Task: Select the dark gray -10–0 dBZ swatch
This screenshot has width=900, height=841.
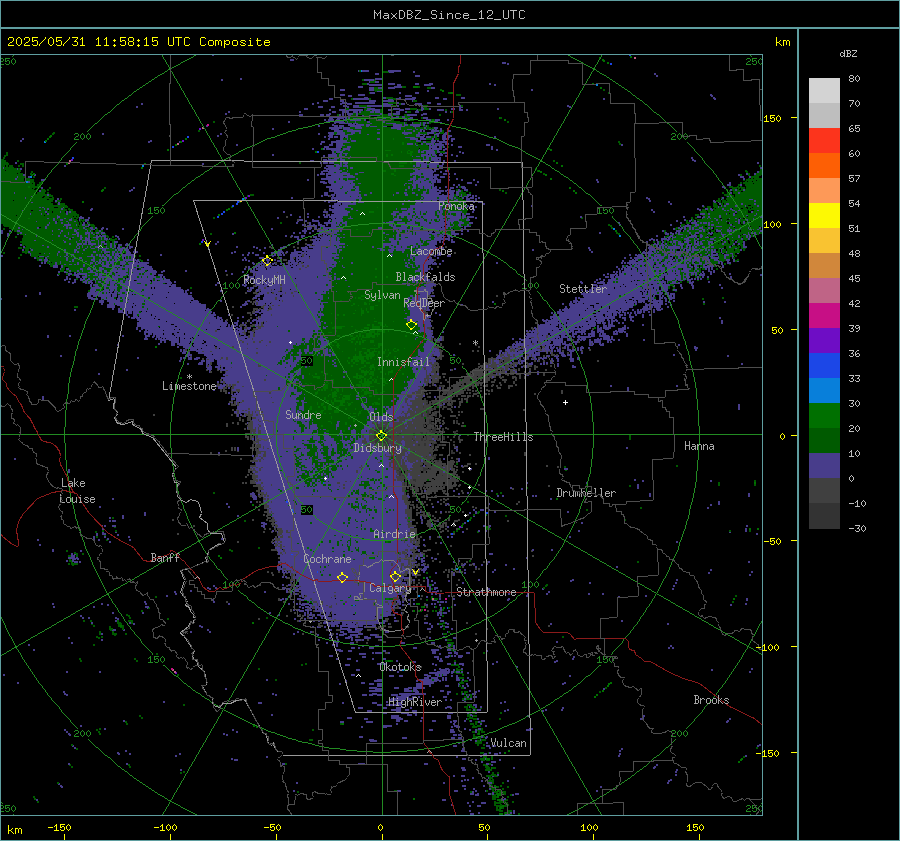Action: [824, 490]
